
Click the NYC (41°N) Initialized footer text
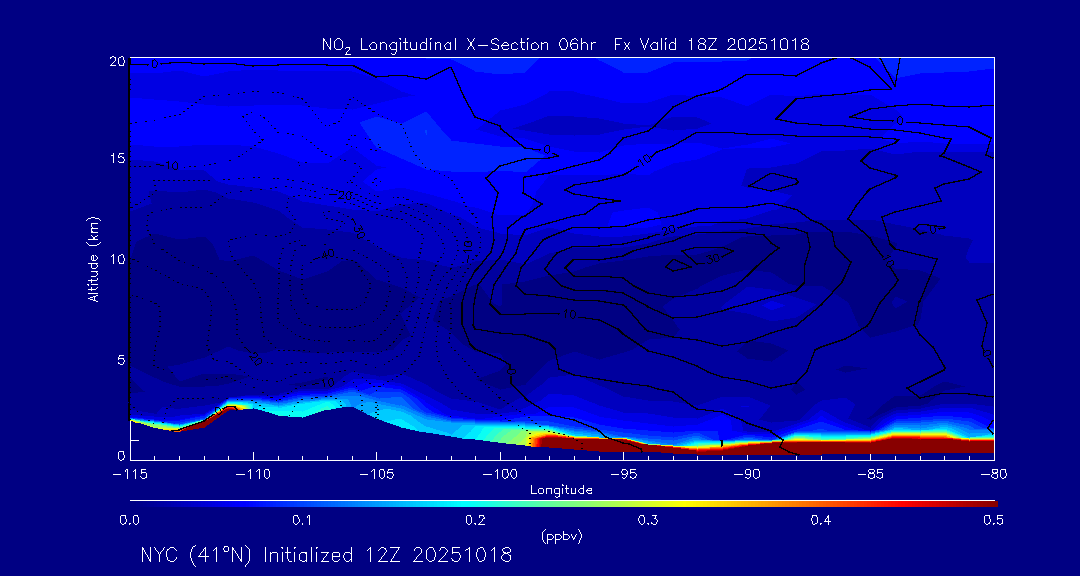pyautogui.click(x=326, y=555)
